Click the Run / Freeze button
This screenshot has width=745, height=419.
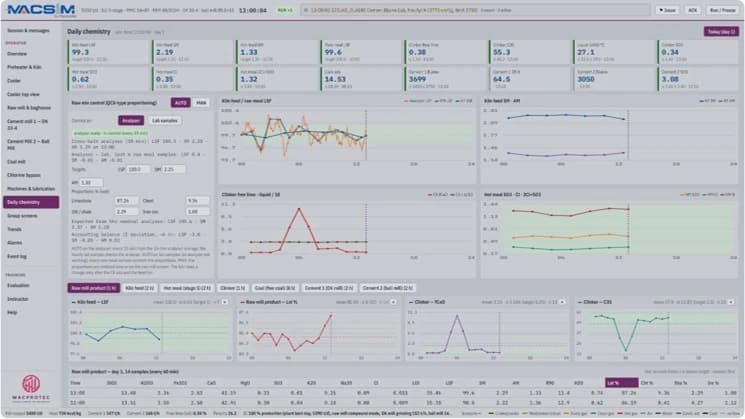point(722,10)
